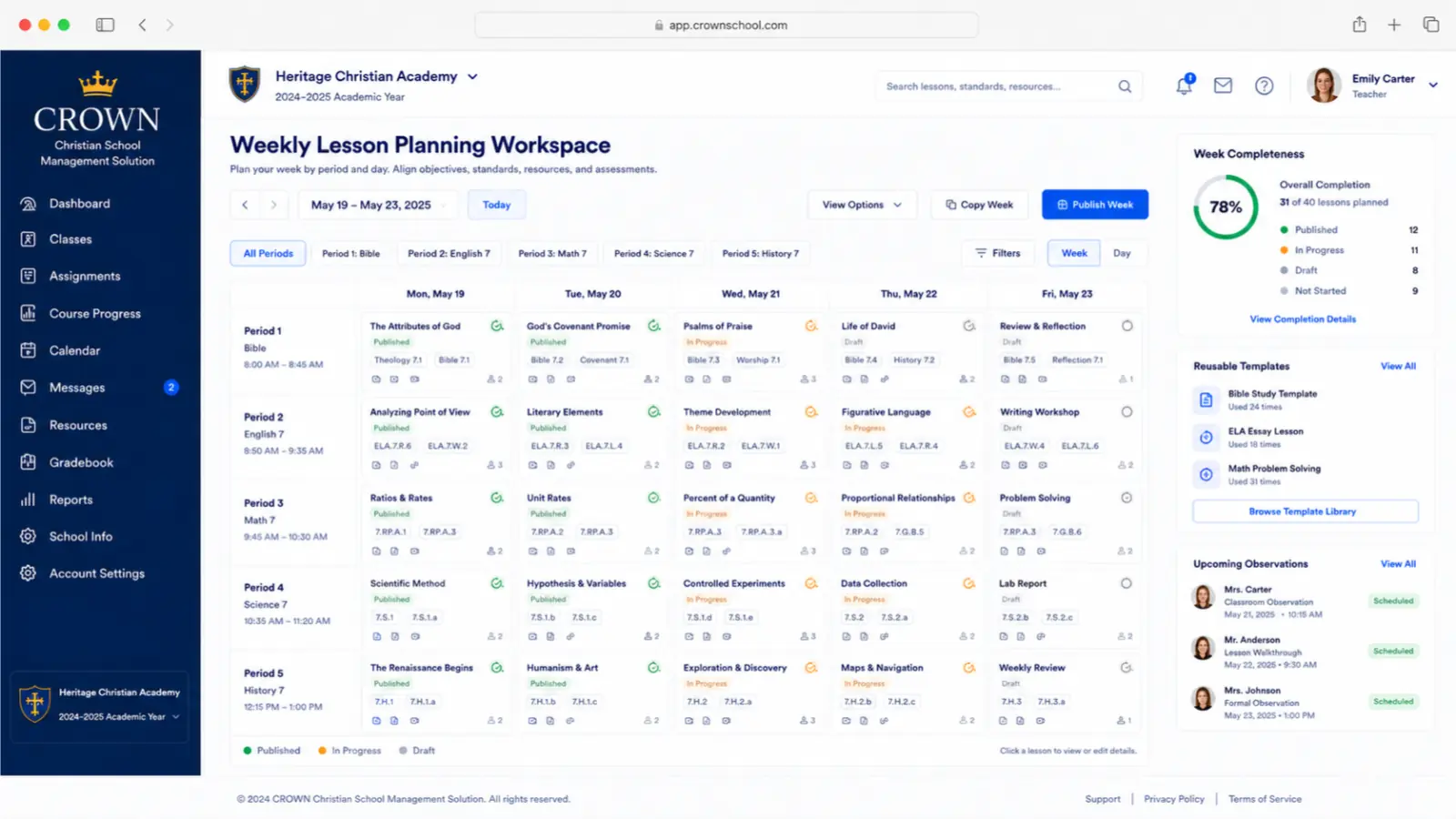
Task: Select the Period 3: Math 7 tab
Action: [552, 253]
